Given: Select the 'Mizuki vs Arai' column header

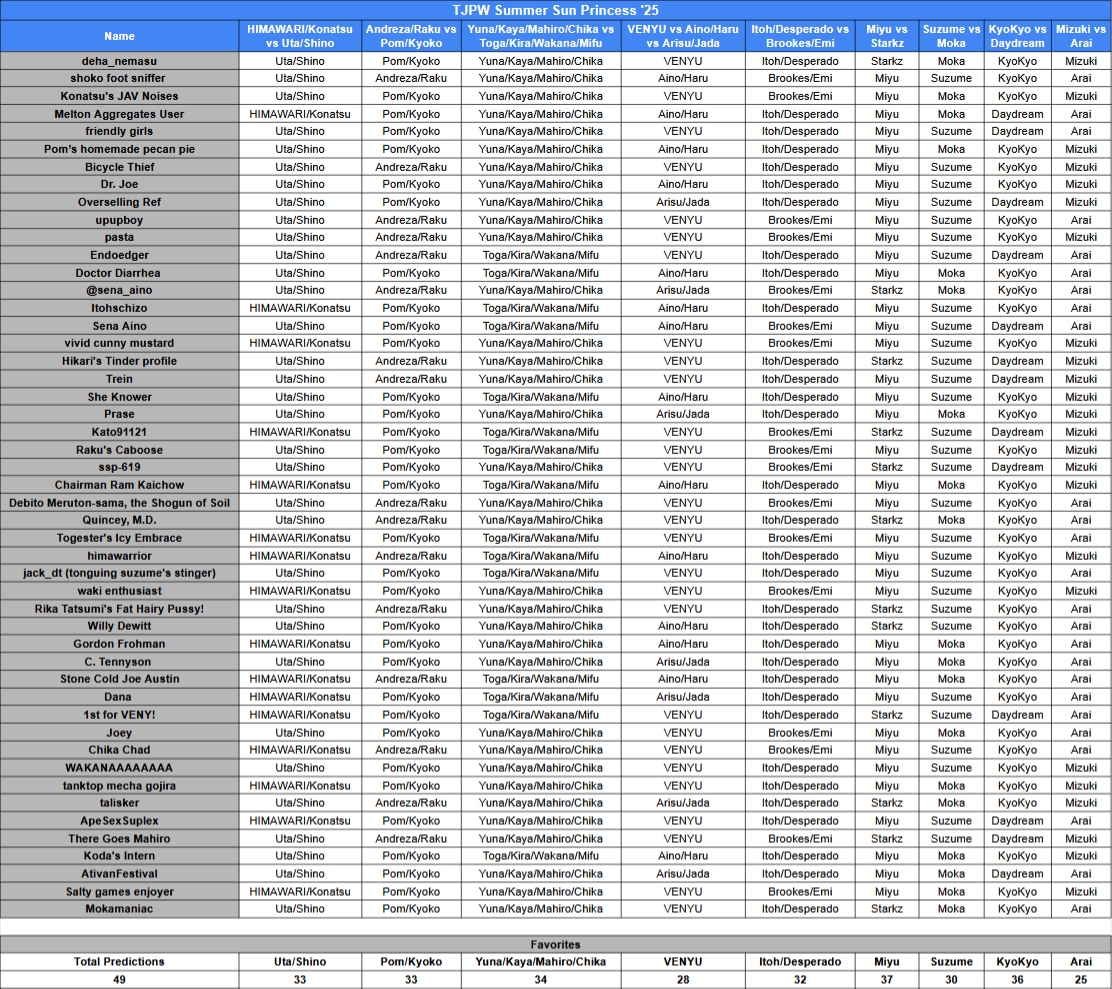Looking at the screenshot, I should pyautogui.click(x=1081, y=36).
